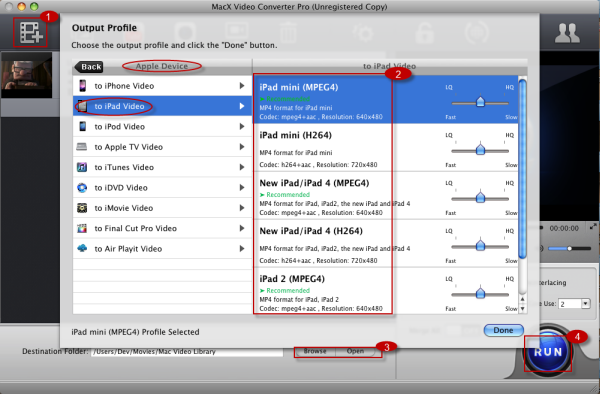Select to iTunes Video category

162,167
